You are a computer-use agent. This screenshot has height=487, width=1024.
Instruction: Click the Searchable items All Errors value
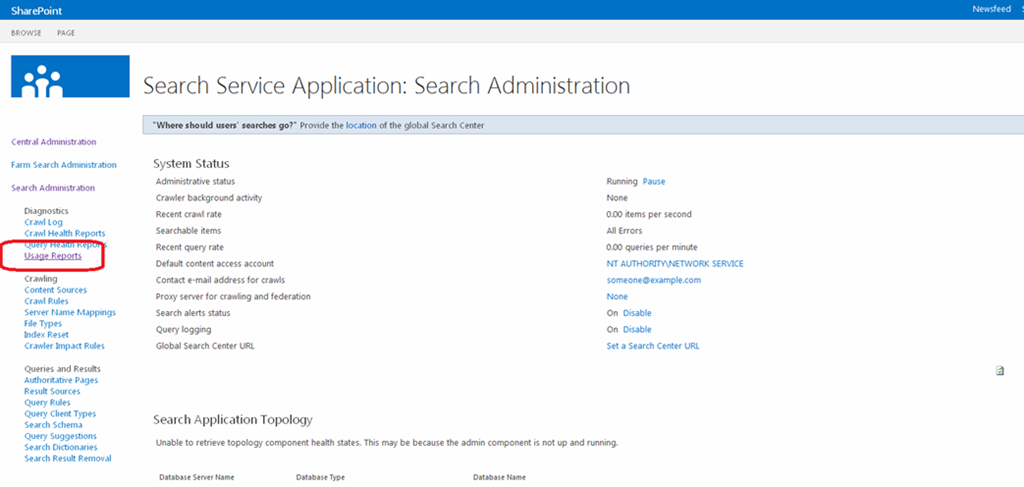click(624, 230)
